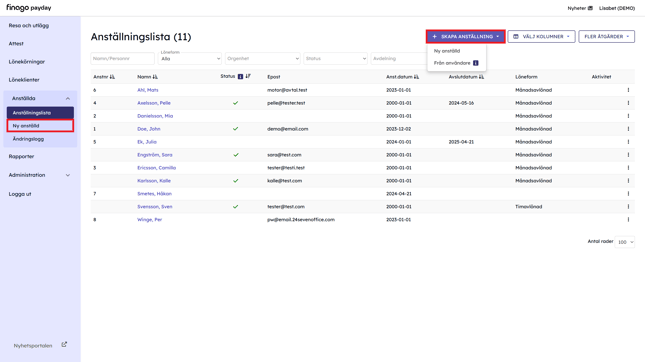Open row actions menu for Svensson, Sven
The height and width of the screenshot is (362, 645).
pos(628,207)
